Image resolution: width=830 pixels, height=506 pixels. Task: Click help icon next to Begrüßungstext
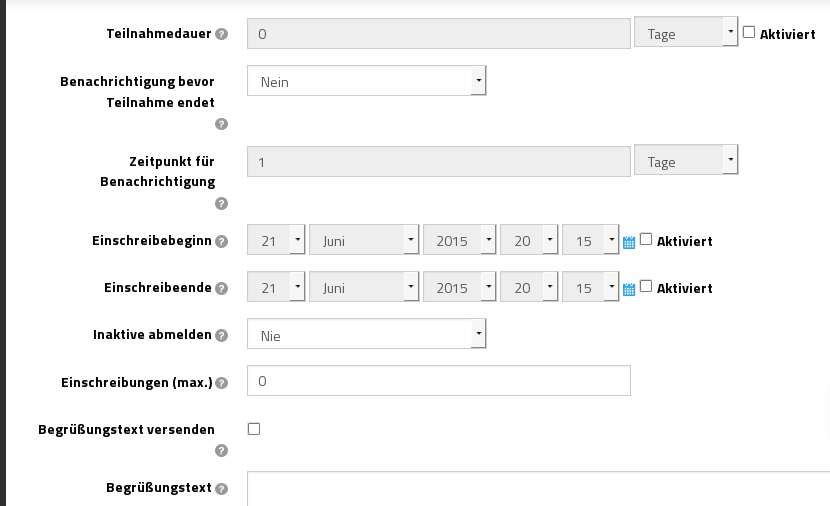221,489
